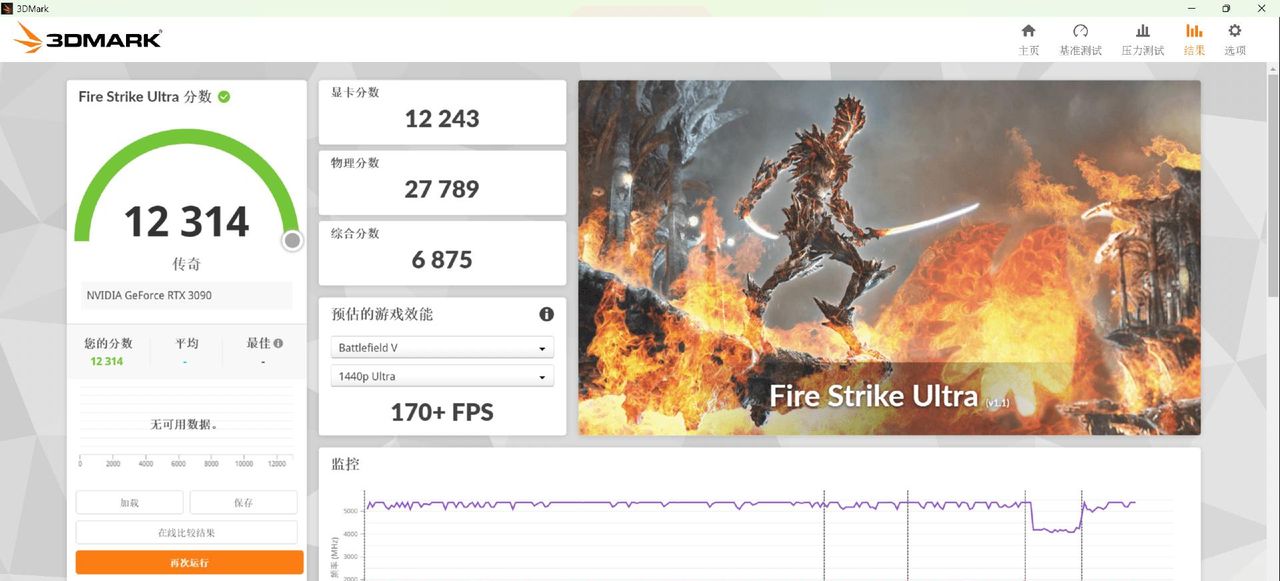Open the Benchmarks (基准测试) tab

pyautogui.click(x=1080, y=40)
